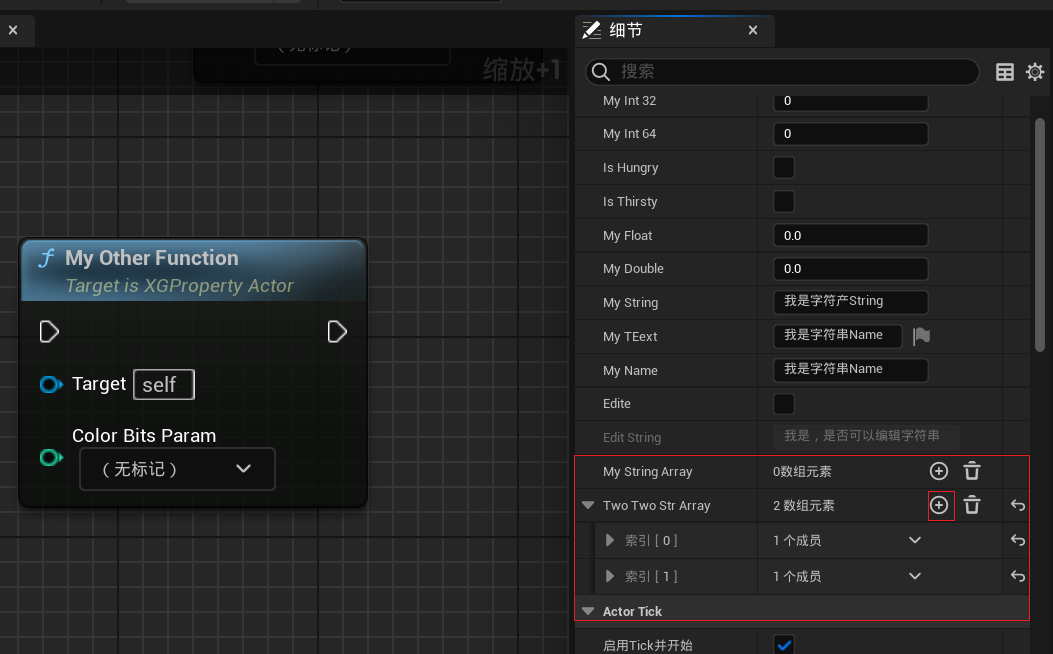The height and width of the screenshot is (654, 1053).
Task: Click the 1 个成员 text in 索引 [1]
Action: point(796,576)
